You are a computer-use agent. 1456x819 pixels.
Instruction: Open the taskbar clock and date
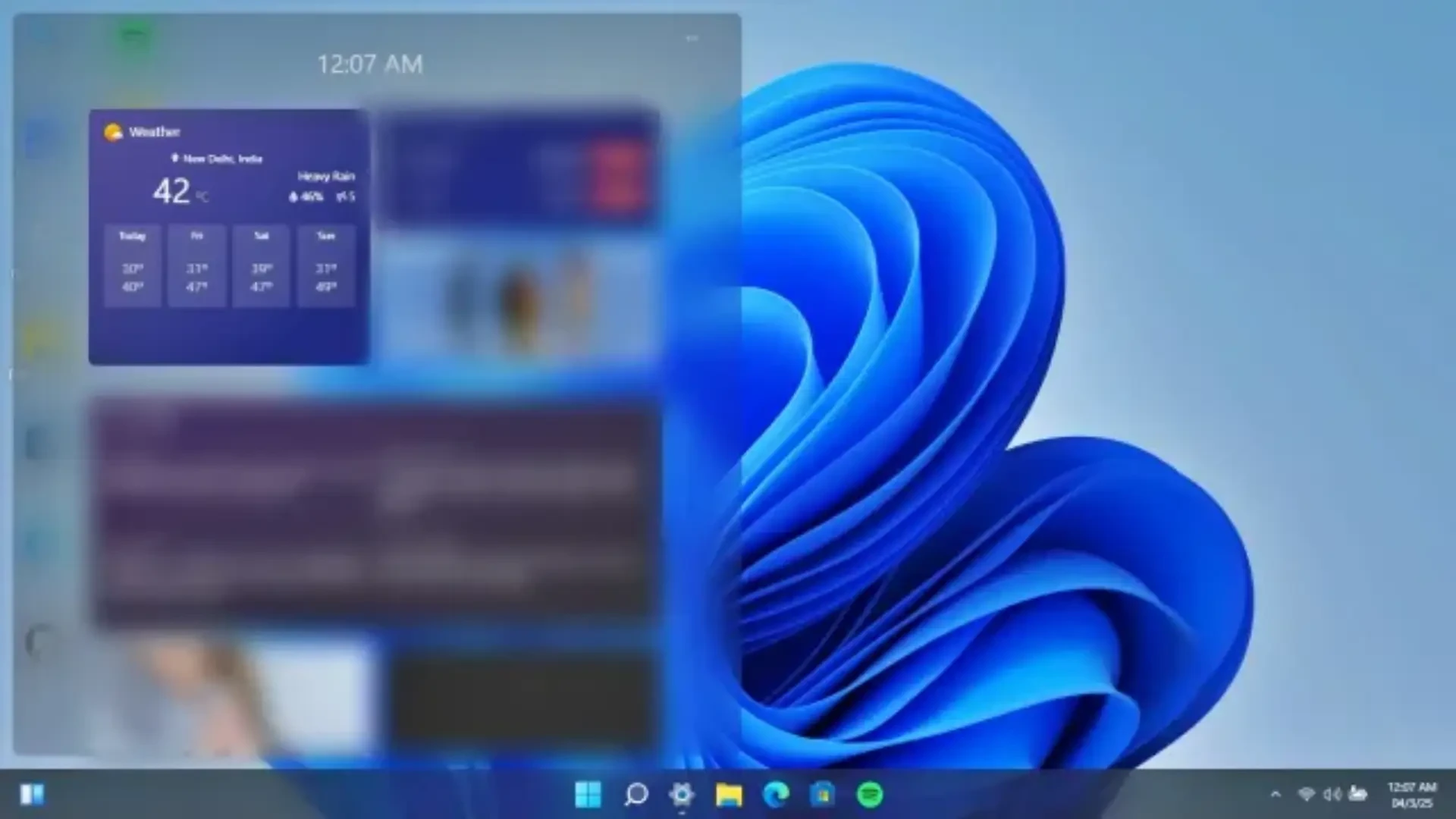pos(1412,795)
